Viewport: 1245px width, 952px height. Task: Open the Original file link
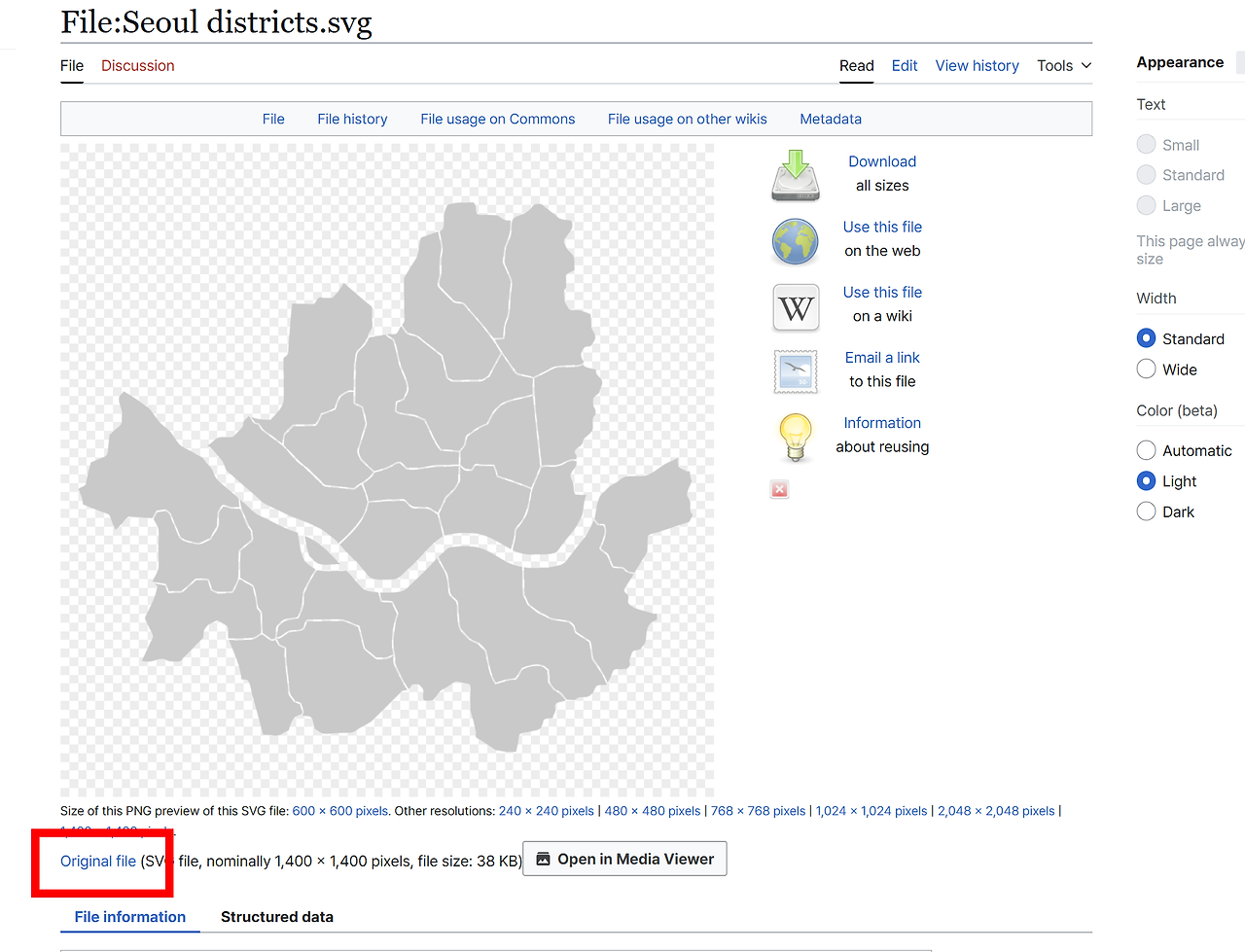(x=98, y=861)
